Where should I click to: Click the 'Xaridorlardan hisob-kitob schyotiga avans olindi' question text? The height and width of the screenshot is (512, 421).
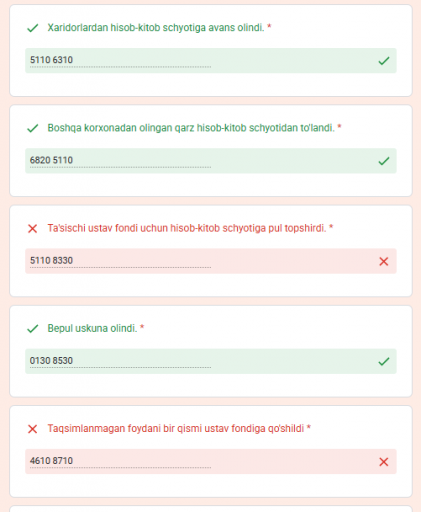156,28
